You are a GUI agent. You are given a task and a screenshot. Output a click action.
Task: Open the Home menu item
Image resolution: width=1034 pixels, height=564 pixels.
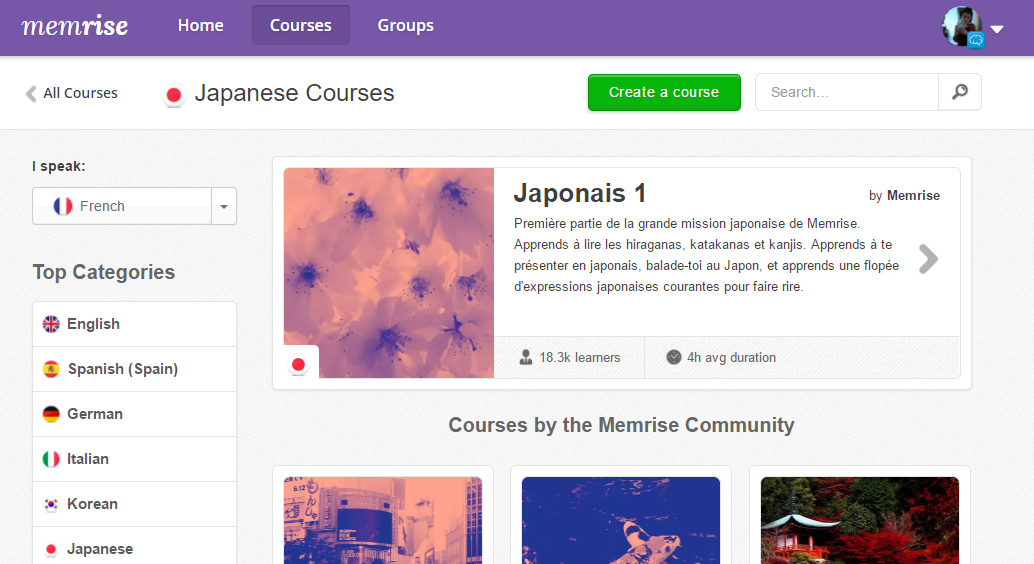[x=200, y=26]
